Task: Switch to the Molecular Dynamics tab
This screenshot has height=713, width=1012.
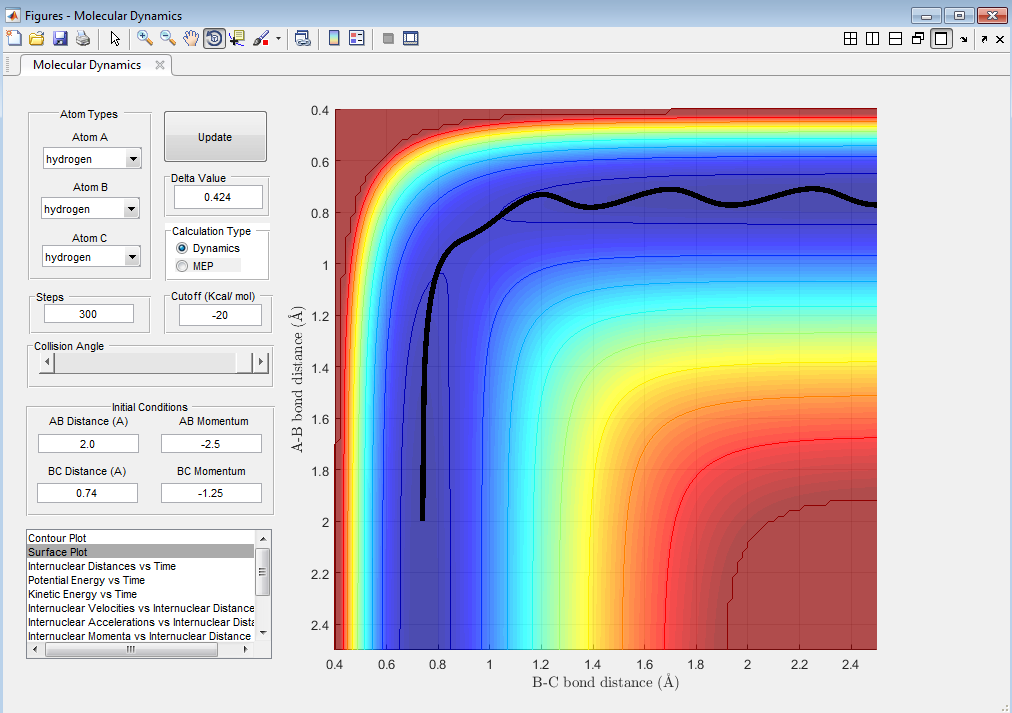Action: pos(87,65)
